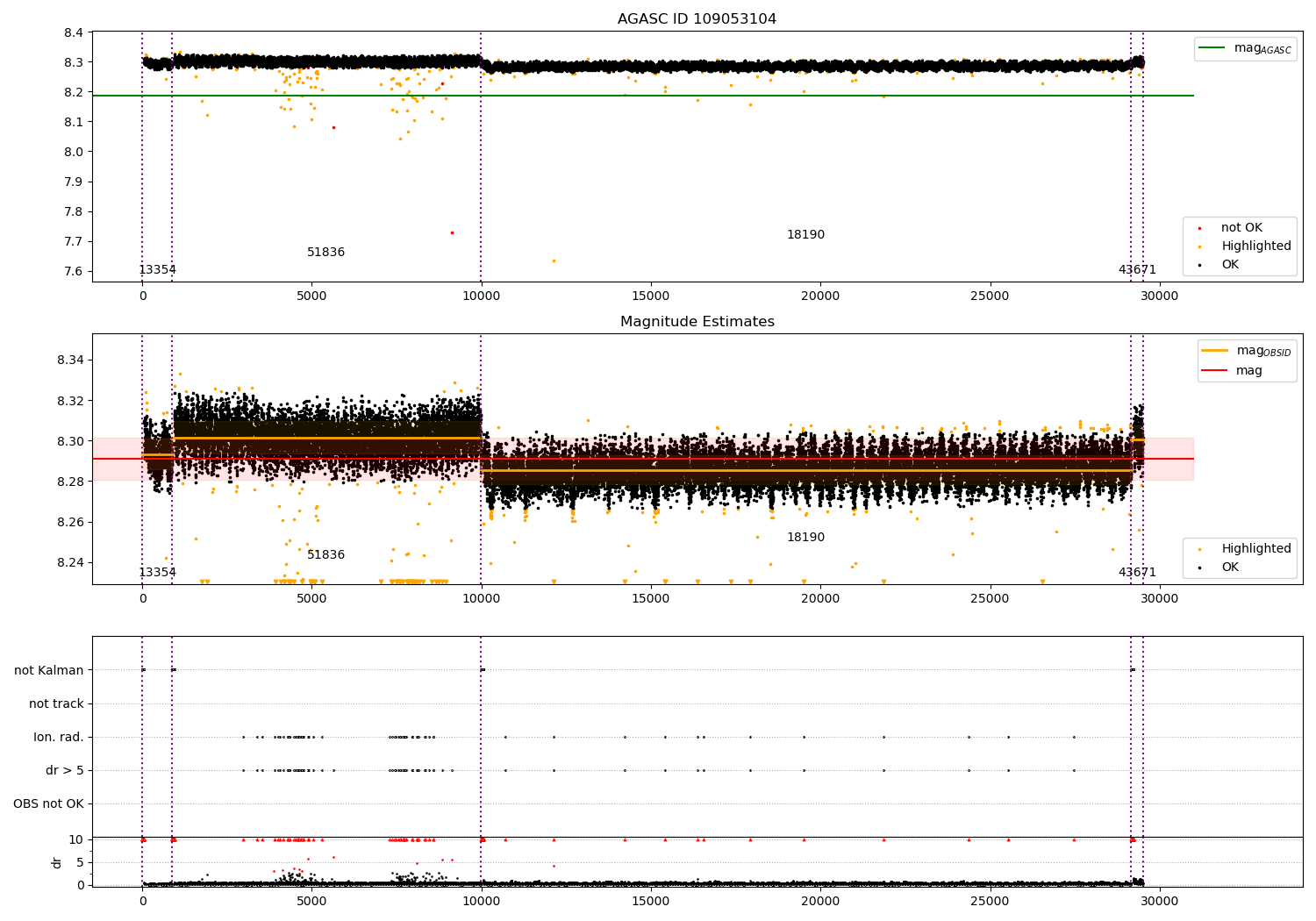1316x921 pixels.
Task: Click OBSID label 18190 in Magnitude Estimates plot
Action: (x=805, y=538)
